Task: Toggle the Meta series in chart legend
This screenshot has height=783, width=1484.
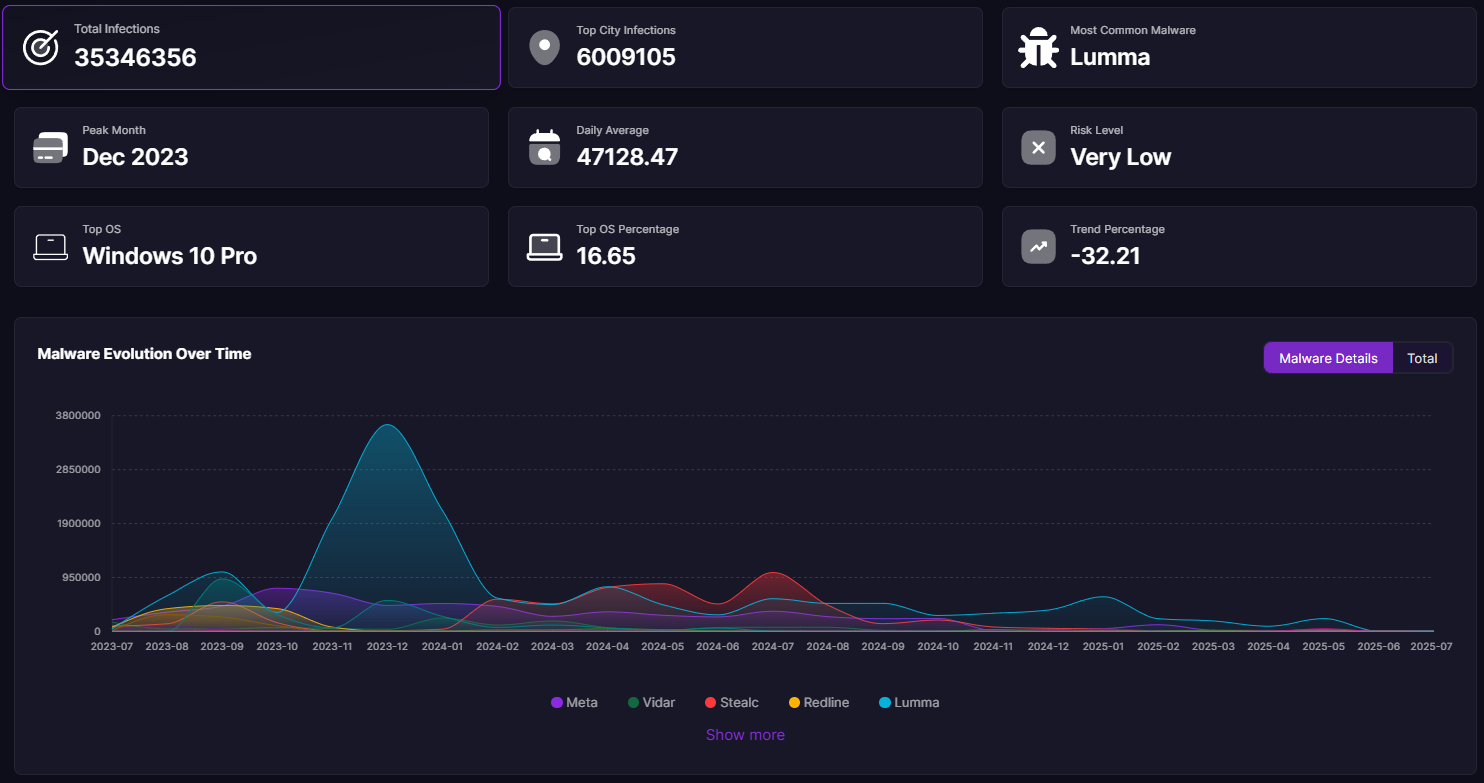Action: tap(574, 702)
